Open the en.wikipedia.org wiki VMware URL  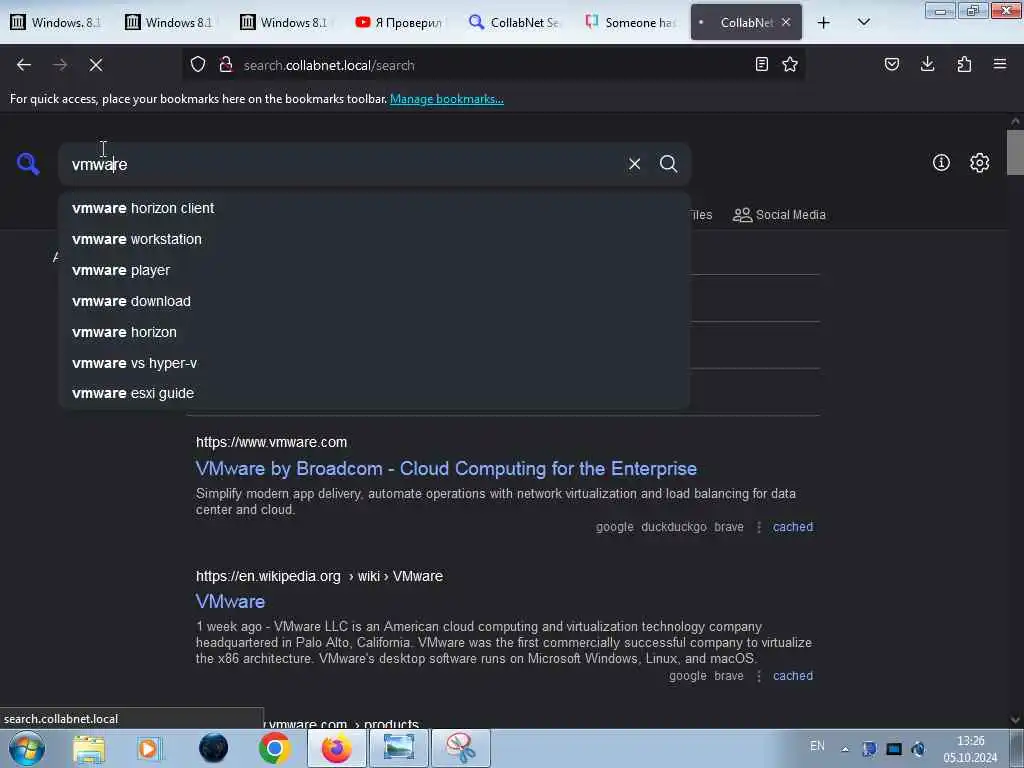319,576
